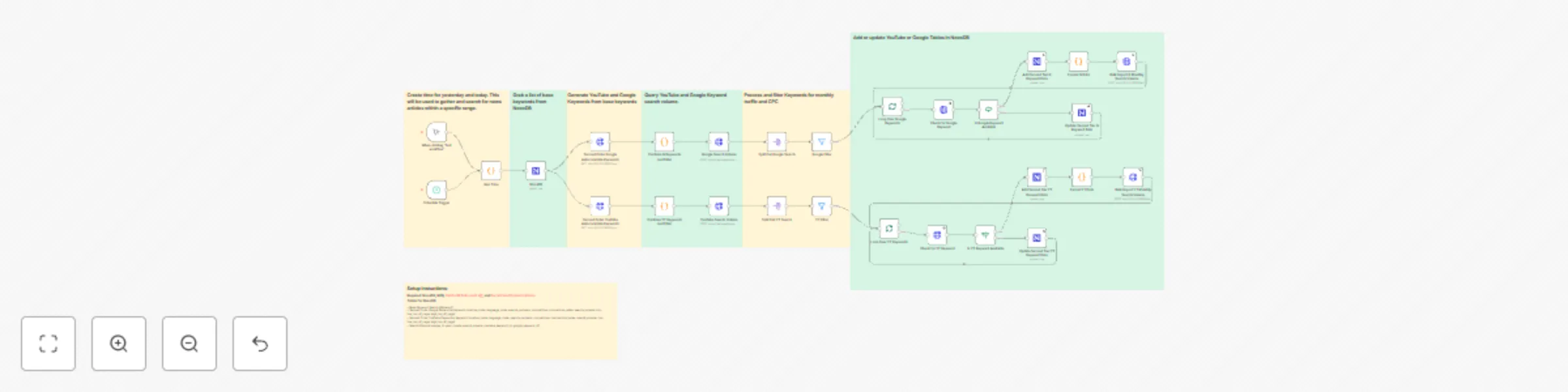The height and width of the screenshot is (392, 1568).
Task: Select the YT keyword available If node
Action: pos(985,235)
